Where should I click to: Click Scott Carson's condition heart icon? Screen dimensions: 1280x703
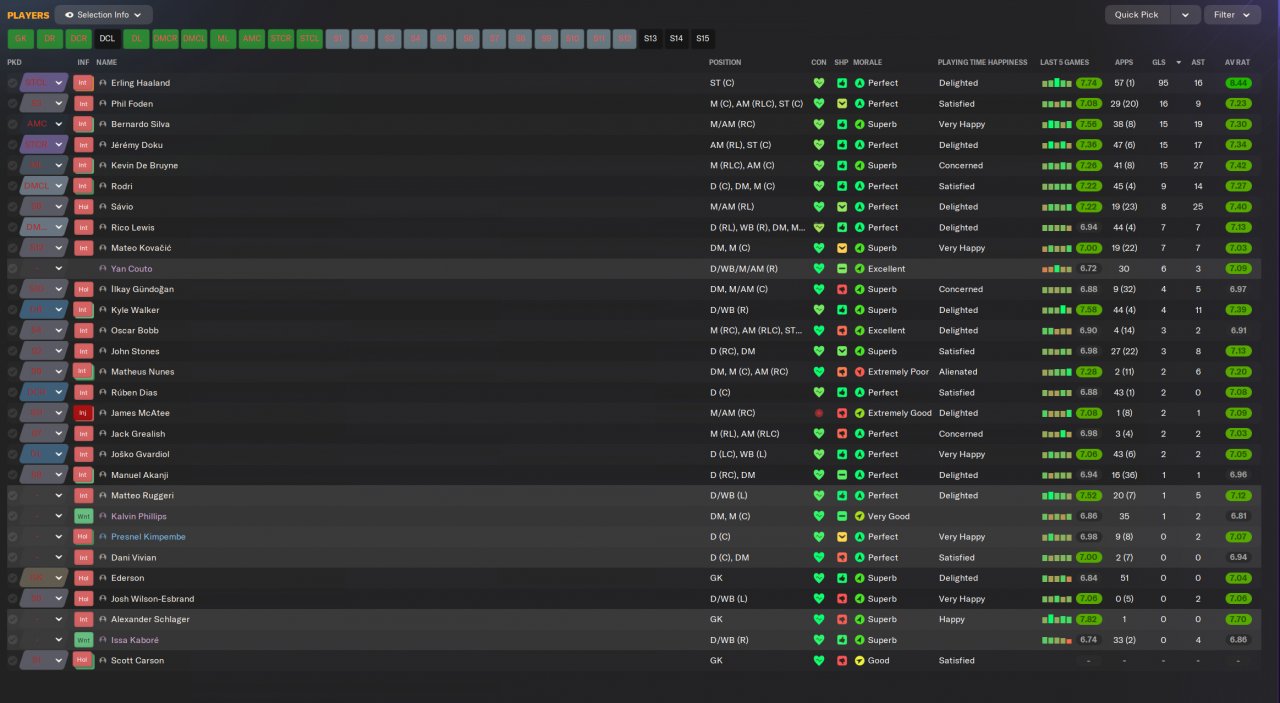(x=819, y=661)
